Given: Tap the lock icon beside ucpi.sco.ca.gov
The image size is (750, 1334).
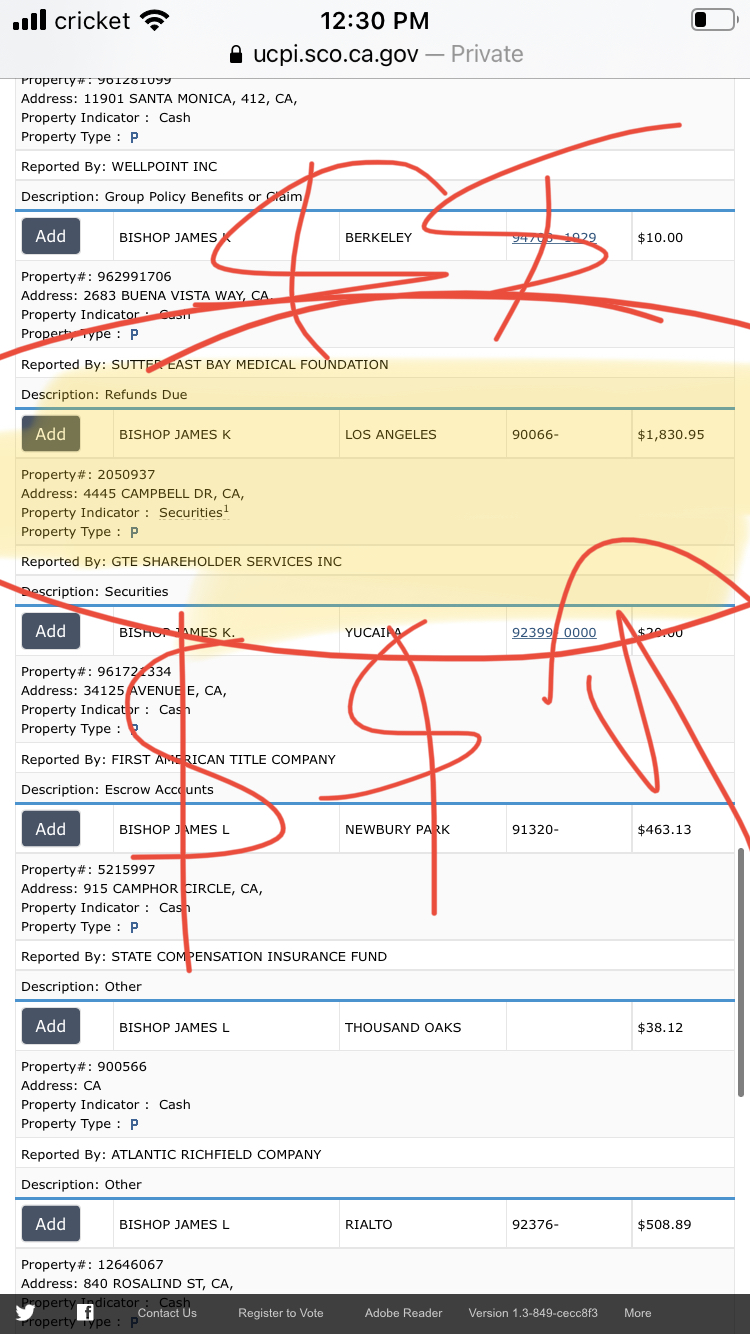Looking at the screenshot, I should coord(236,54).
